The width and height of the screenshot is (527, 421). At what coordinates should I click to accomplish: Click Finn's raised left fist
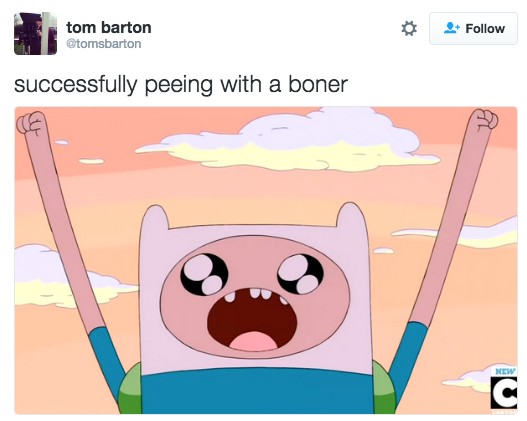[31, 124]
